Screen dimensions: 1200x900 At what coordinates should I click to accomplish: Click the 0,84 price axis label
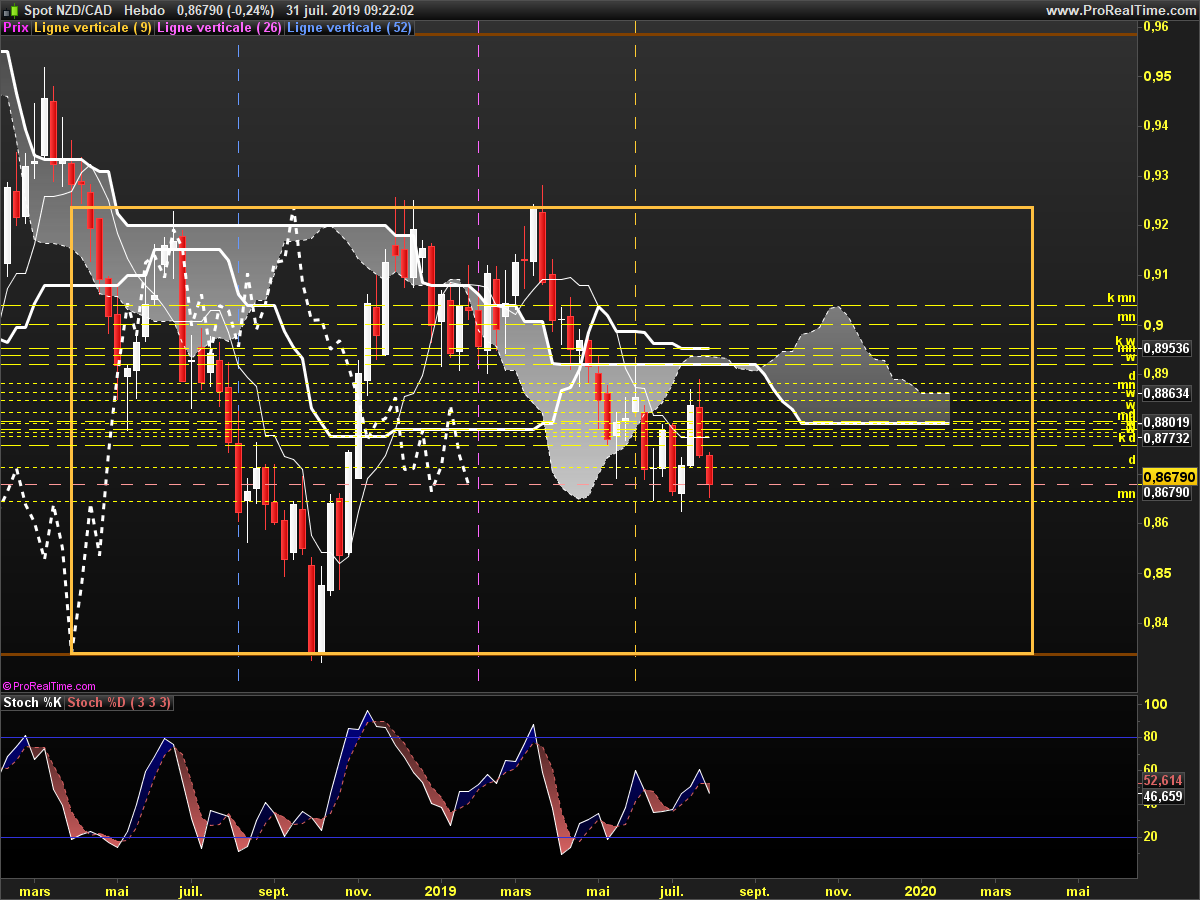coord(1155,622)
